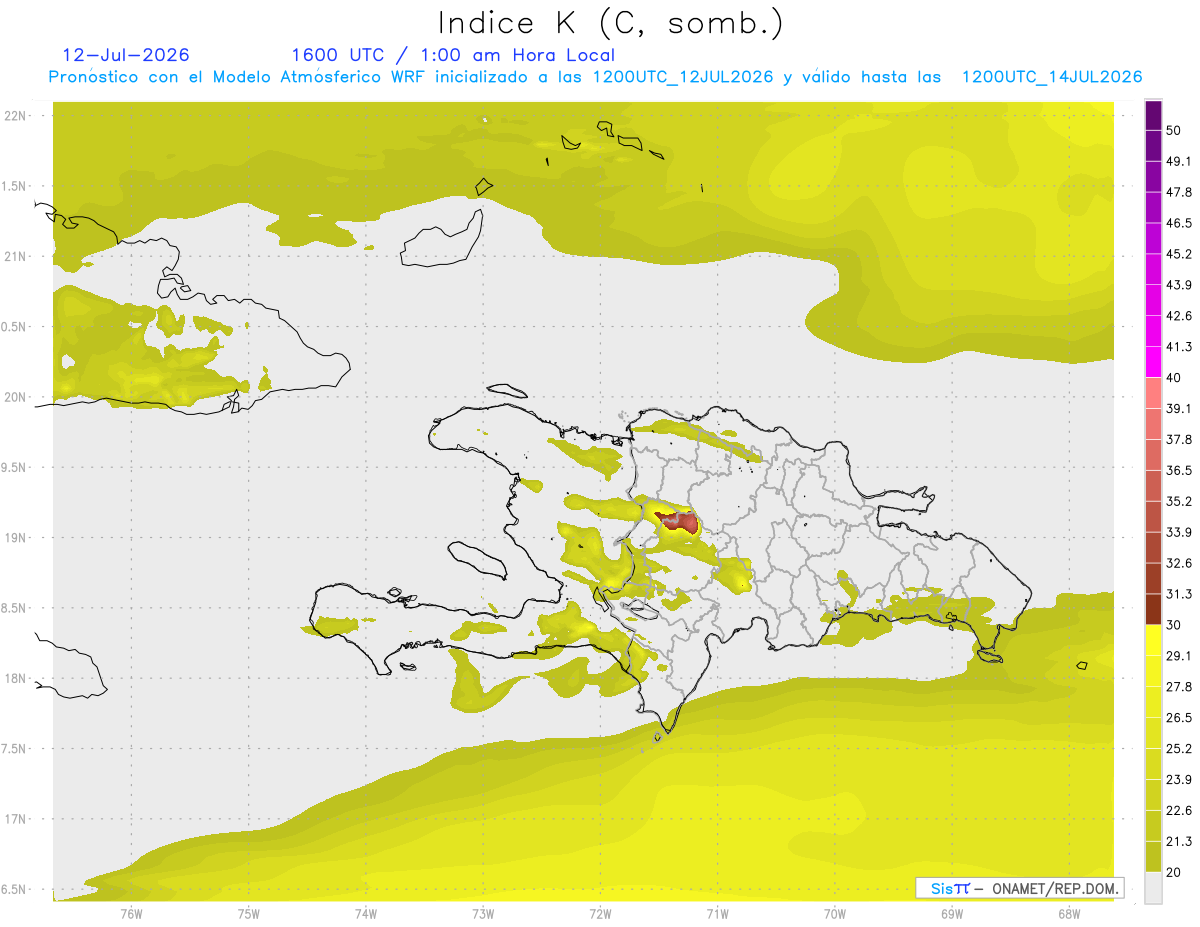Click the 22N latitude axis label
The image size is (1200, 927).
(14, 116)
